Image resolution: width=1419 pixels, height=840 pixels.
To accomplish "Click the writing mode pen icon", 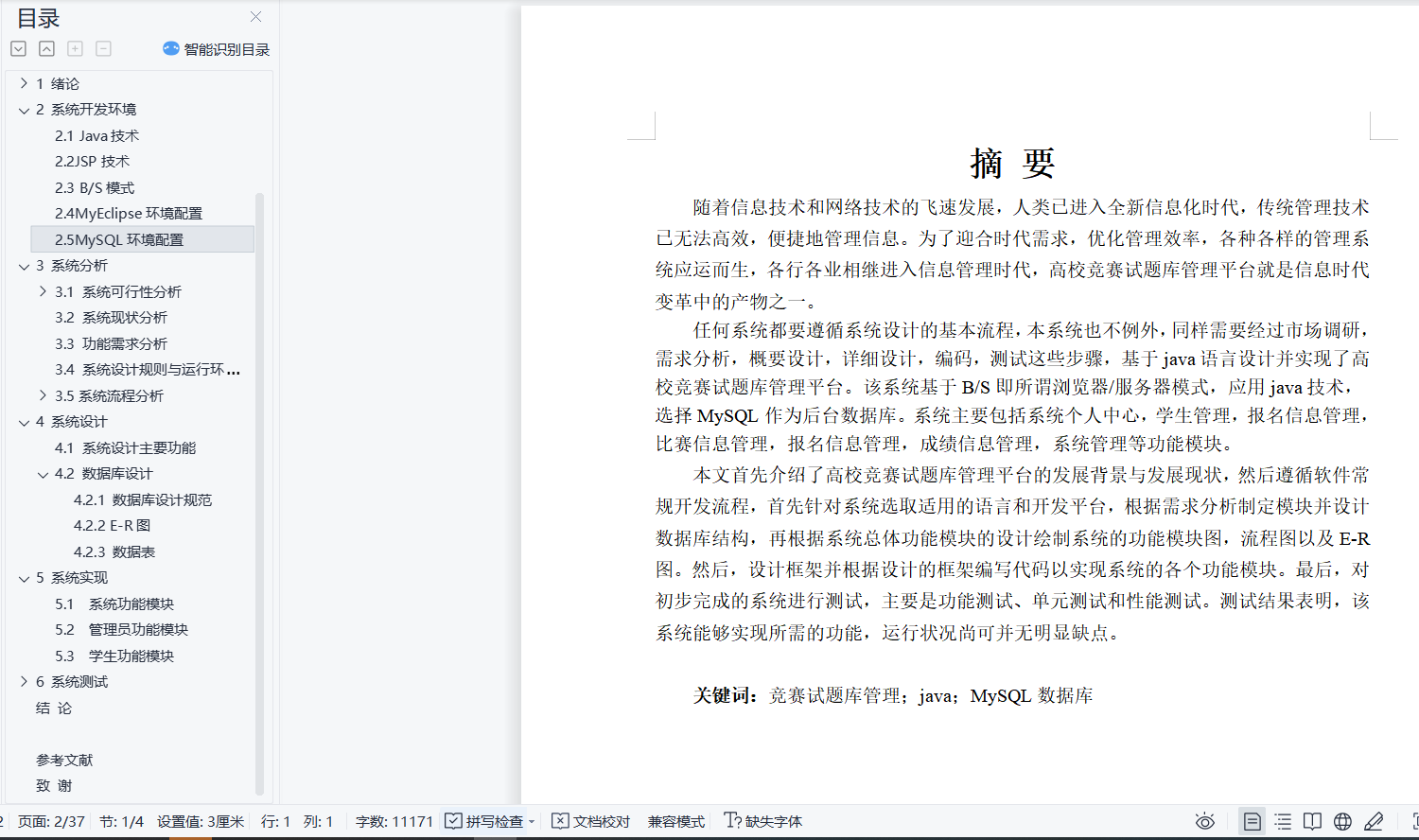I will coord(1374,821).
